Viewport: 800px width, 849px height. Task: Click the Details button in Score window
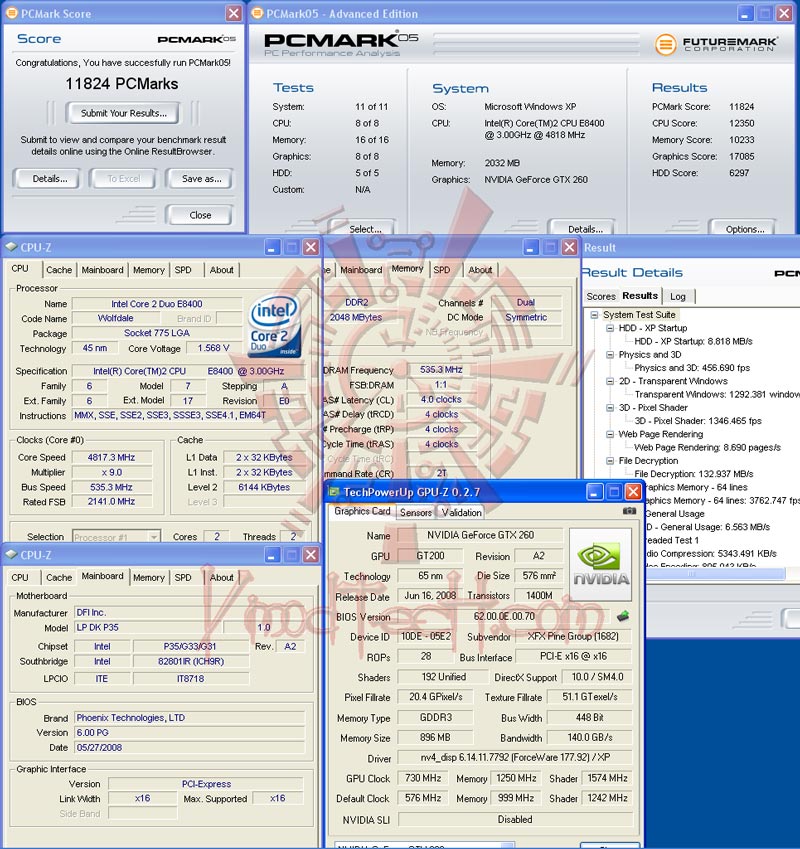point(49,179)
